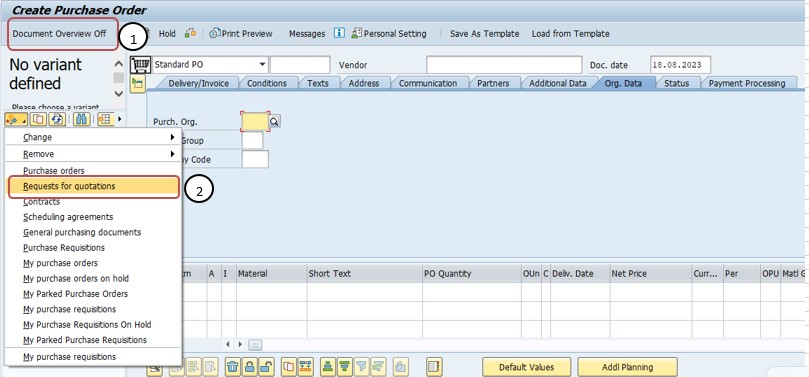Click down arrow on variant panel scrollbar
Screen dimensions: 809x377
[119, 94]
